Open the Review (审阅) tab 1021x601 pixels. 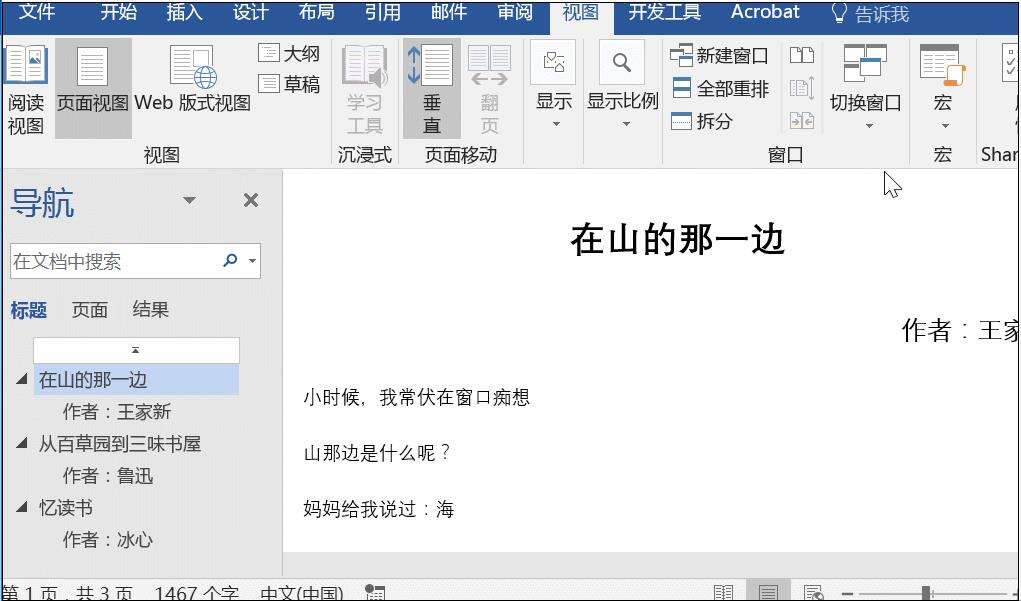pyautogui.click(x=514, y=12)
